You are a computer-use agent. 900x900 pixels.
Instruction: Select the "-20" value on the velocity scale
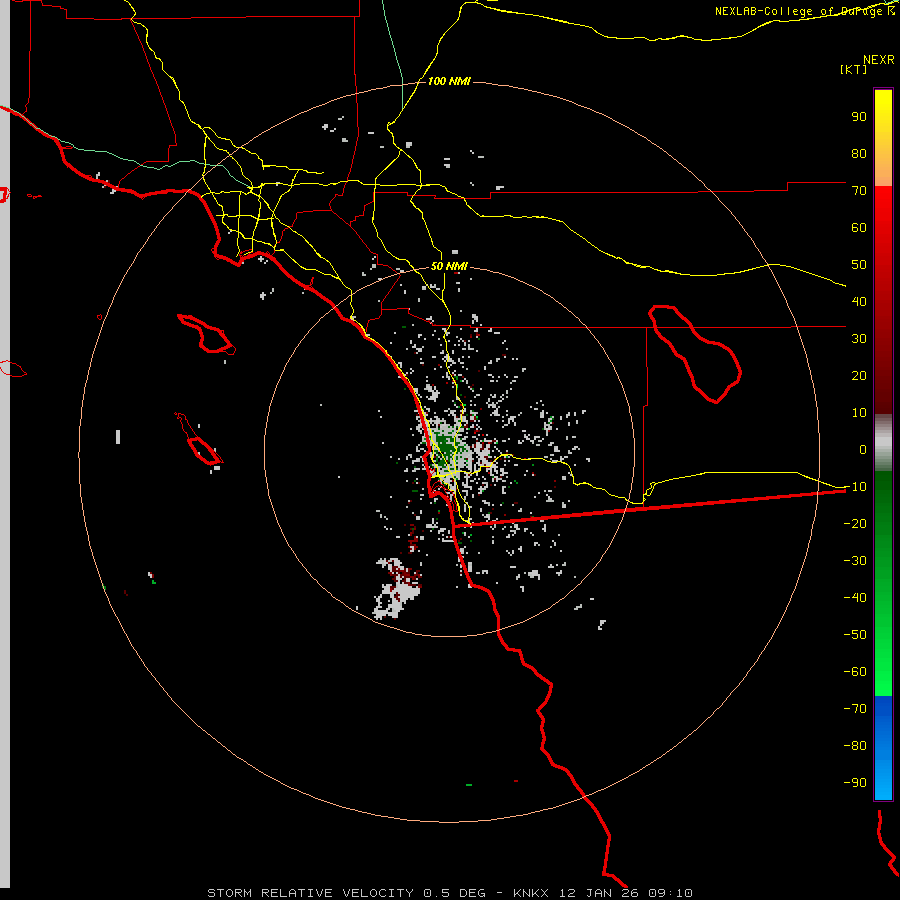click(x=855, y=524)
